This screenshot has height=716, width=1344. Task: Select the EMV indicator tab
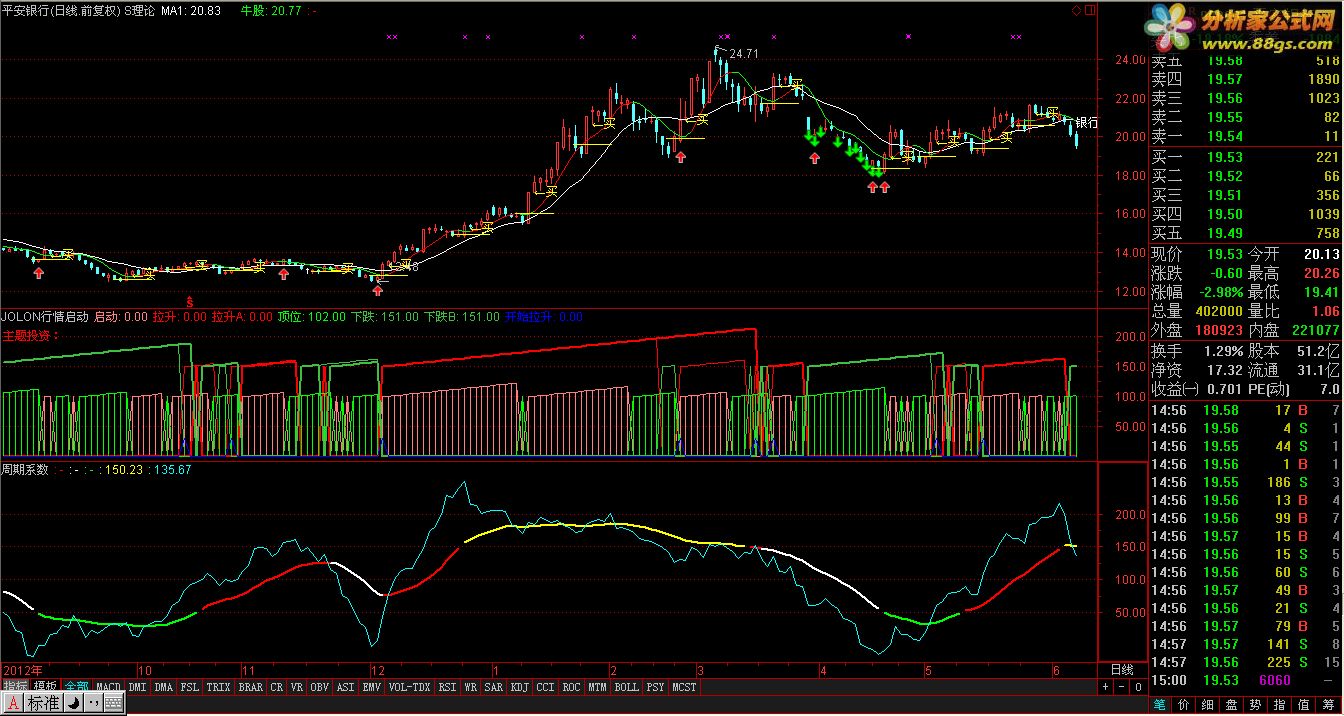[371, 687]
